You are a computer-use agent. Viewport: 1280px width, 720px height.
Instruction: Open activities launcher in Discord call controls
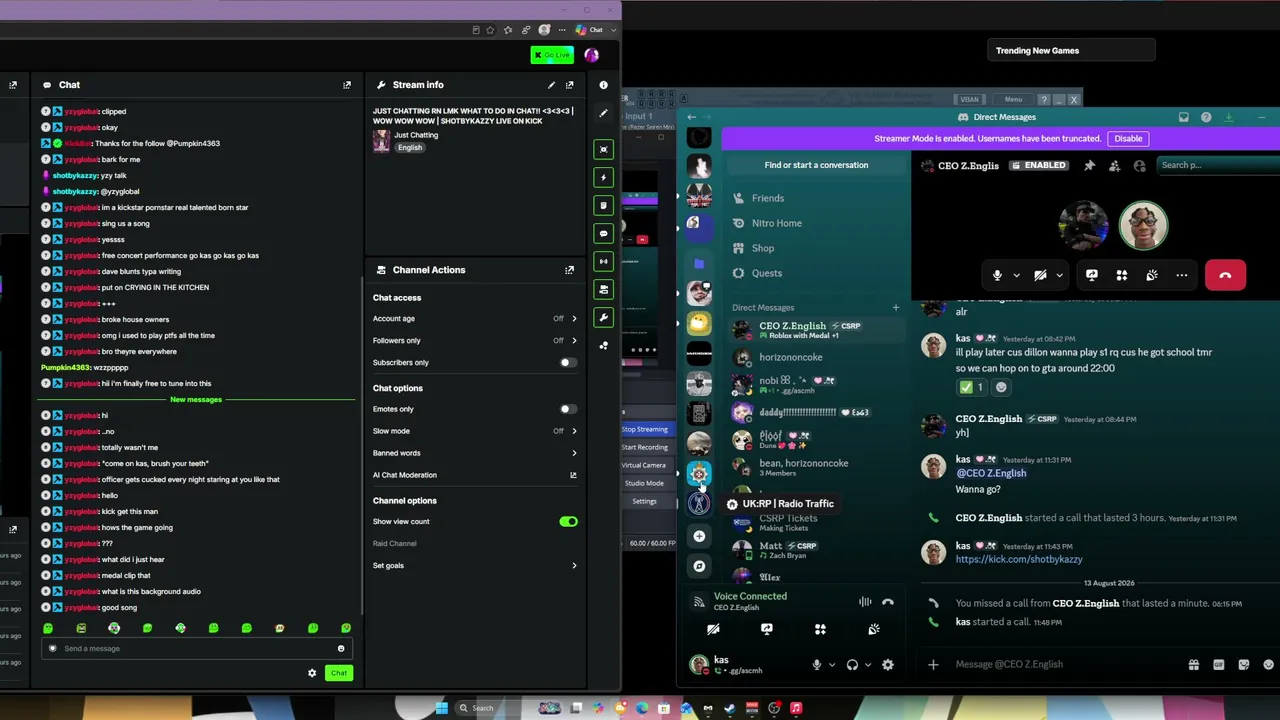(x=1122, y=275)
